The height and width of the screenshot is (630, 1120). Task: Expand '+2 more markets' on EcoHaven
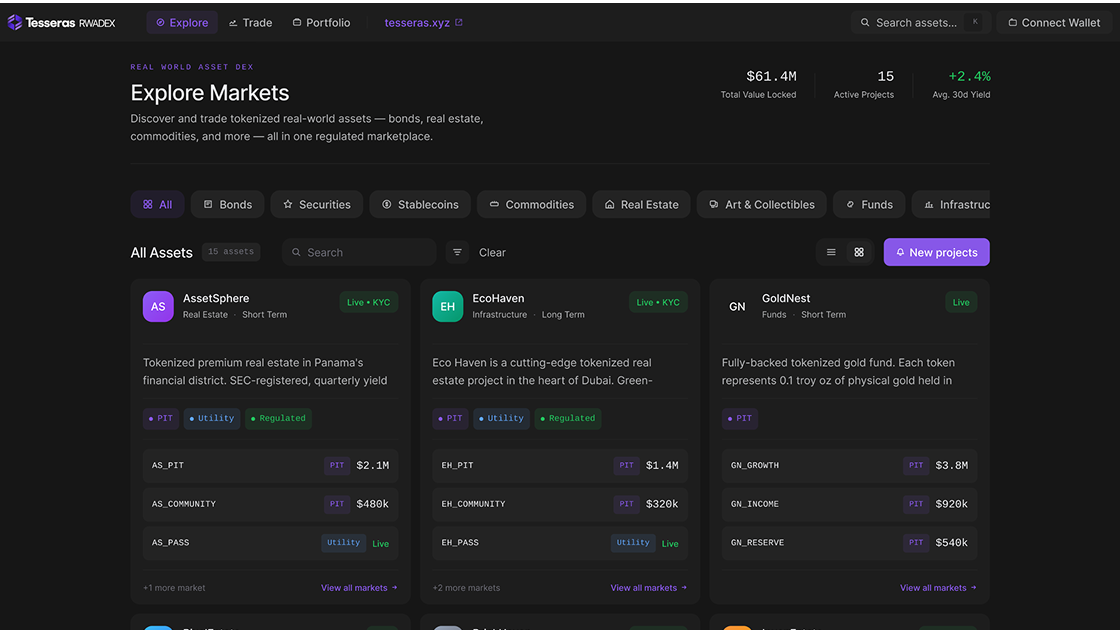click(x=466, y=587)
